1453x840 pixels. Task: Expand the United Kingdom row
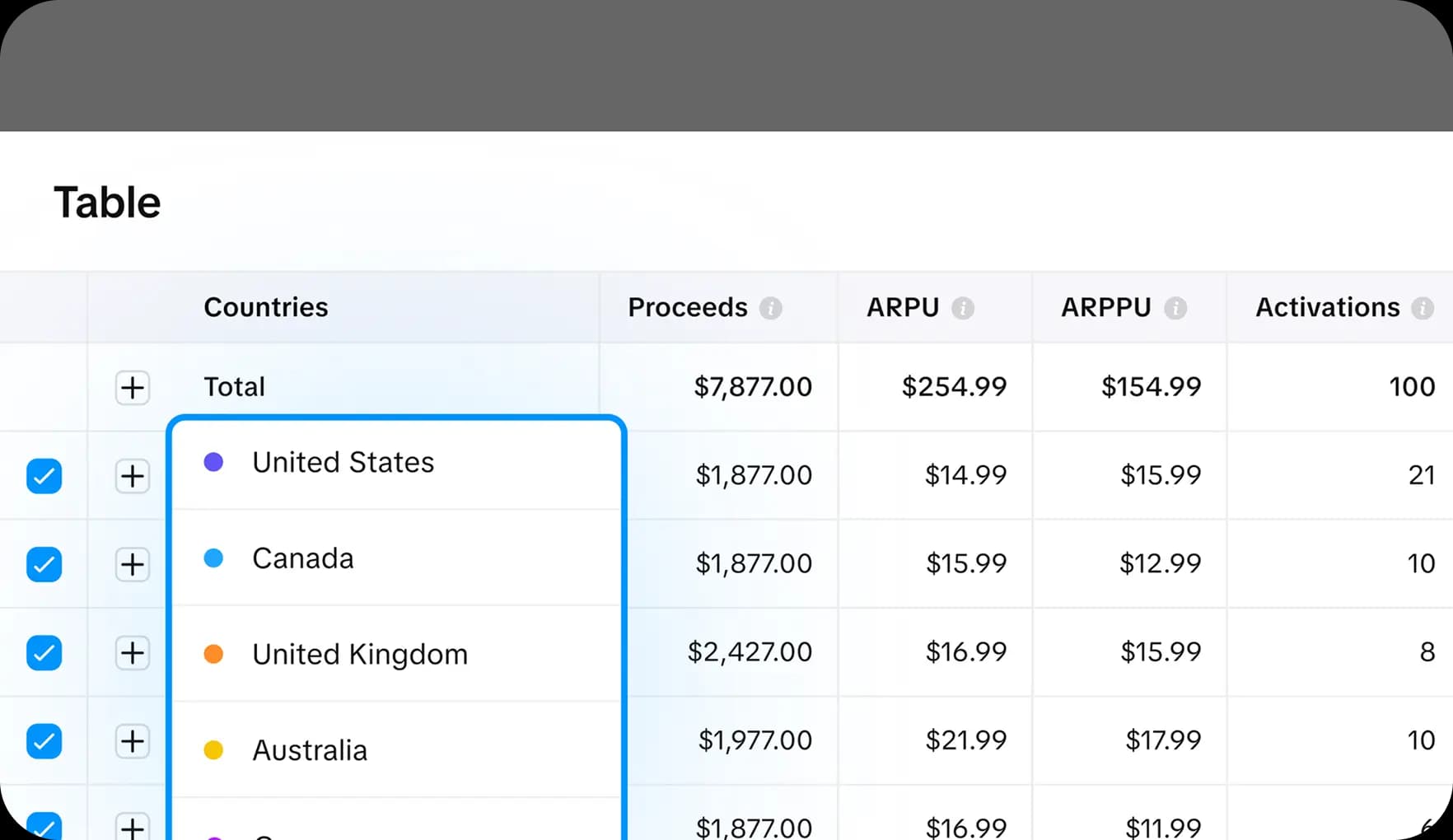coord(132,653)
